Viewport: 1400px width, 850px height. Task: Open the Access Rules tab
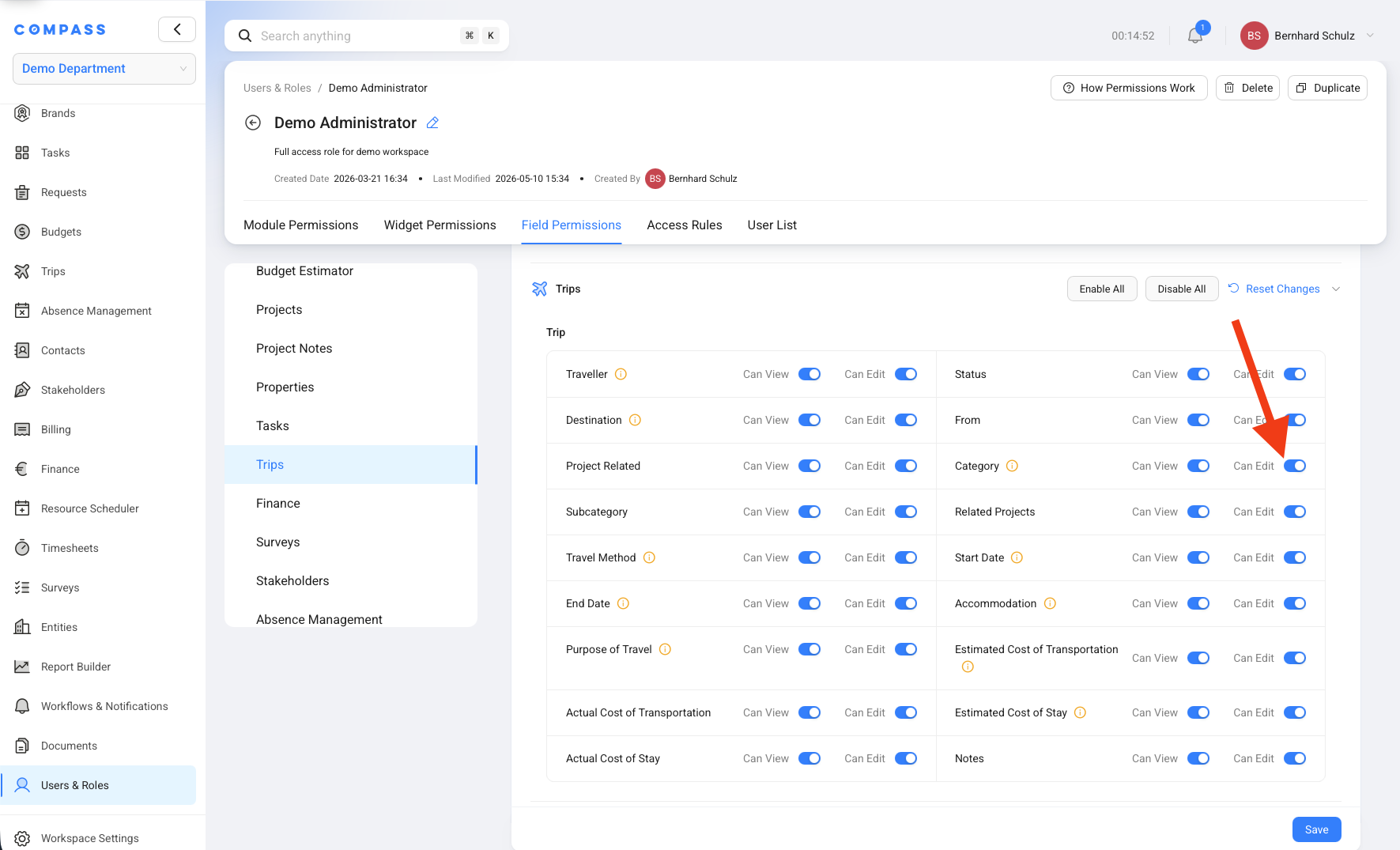685,225
